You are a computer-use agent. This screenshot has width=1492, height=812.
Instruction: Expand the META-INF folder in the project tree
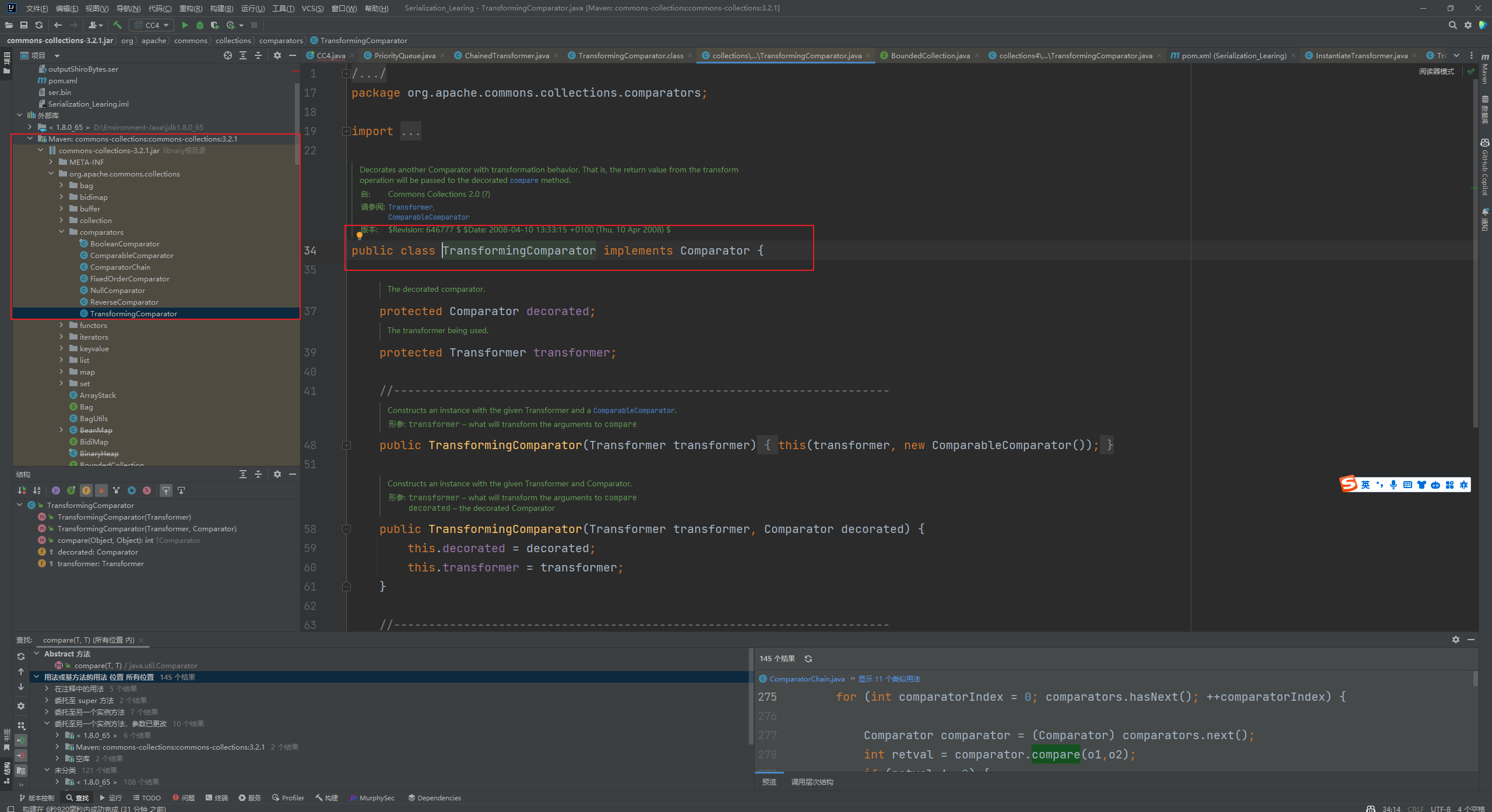[51, 162]
